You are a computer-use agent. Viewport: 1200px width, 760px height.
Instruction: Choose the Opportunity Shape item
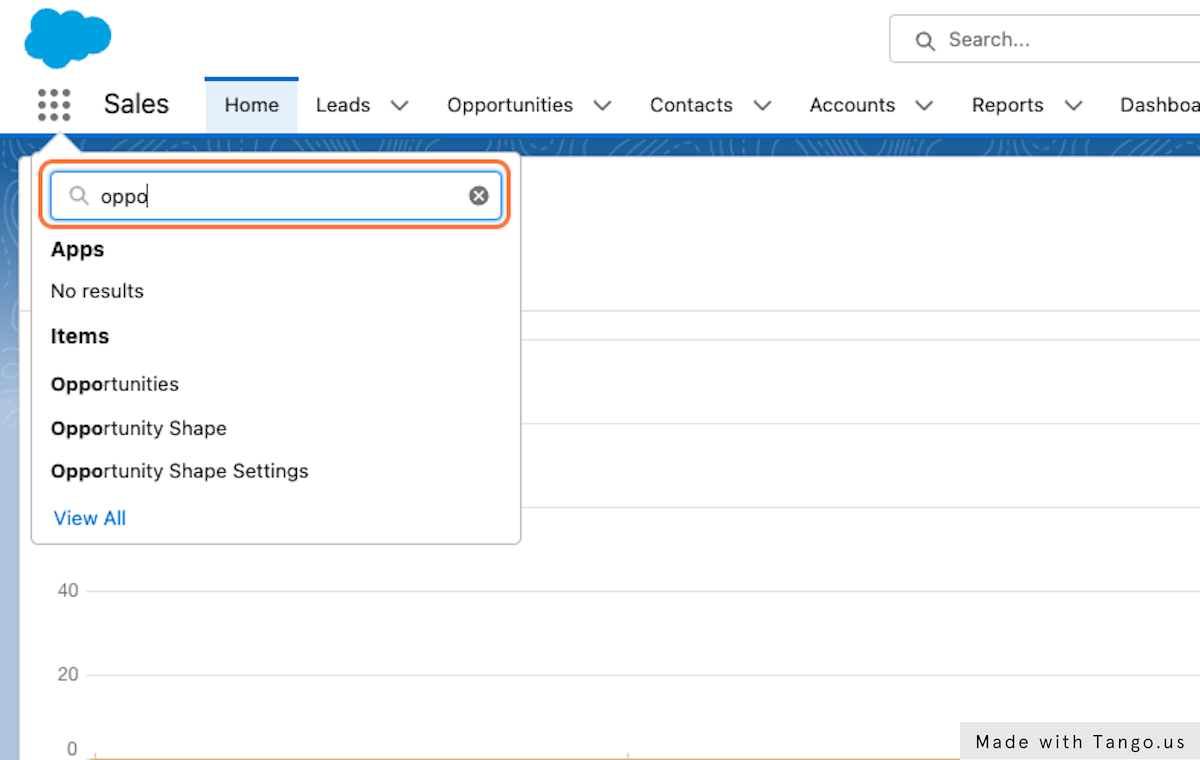[139, 428]
